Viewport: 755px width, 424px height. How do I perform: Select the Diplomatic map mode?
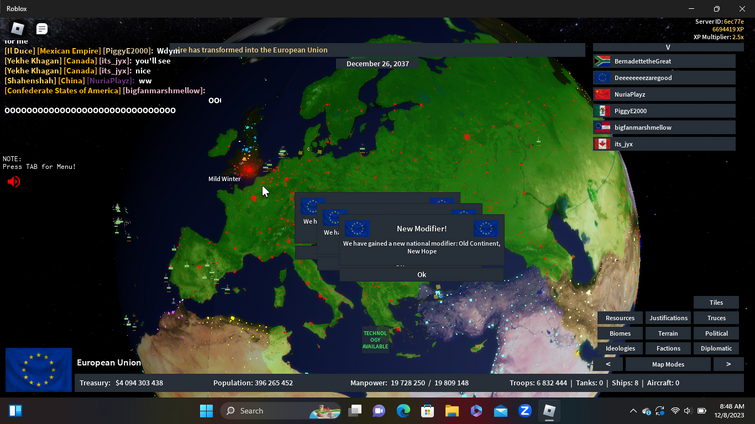716,348
